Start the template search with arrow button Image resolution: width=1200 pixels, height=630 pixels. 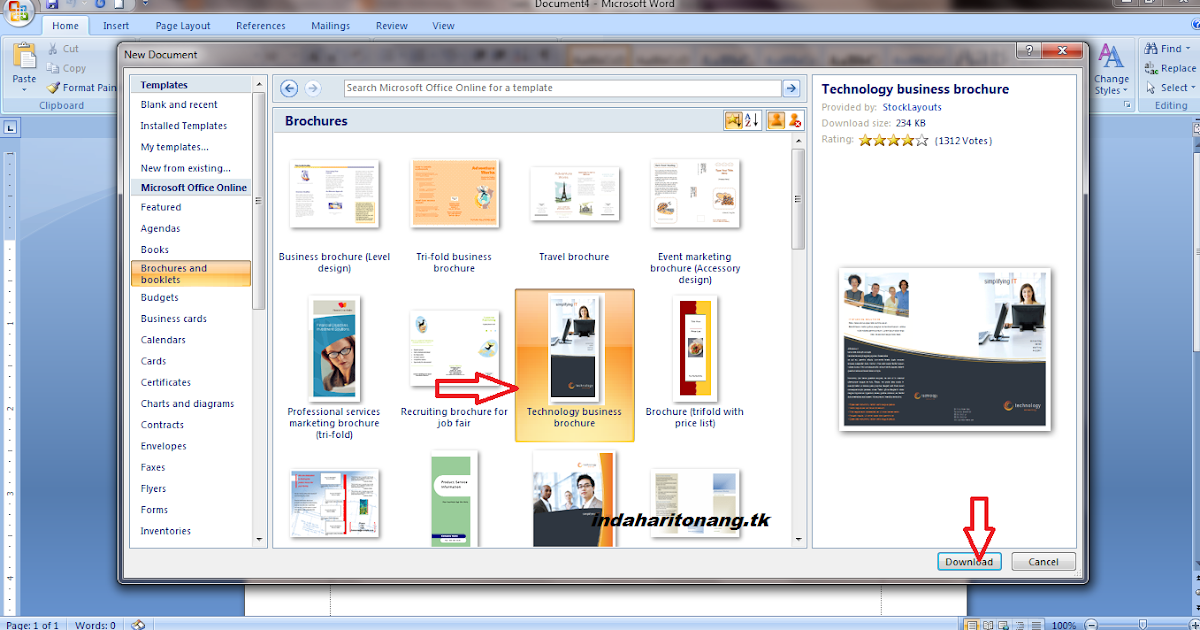pyautogui.click(x=791, y=88)
